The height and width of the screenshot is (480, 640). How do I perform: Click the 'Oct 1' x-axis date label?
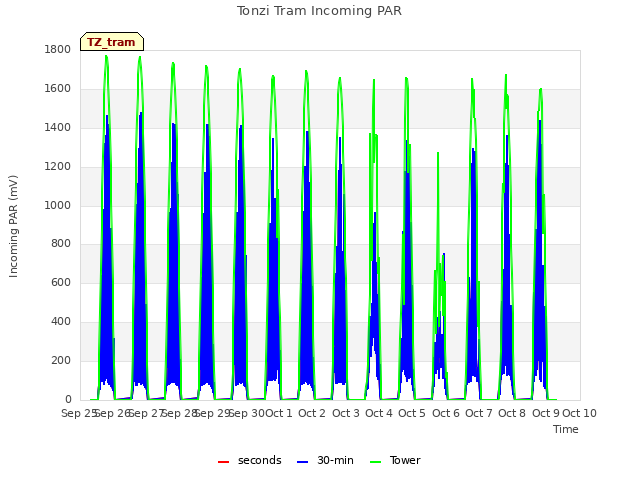(x=279, y=413)
